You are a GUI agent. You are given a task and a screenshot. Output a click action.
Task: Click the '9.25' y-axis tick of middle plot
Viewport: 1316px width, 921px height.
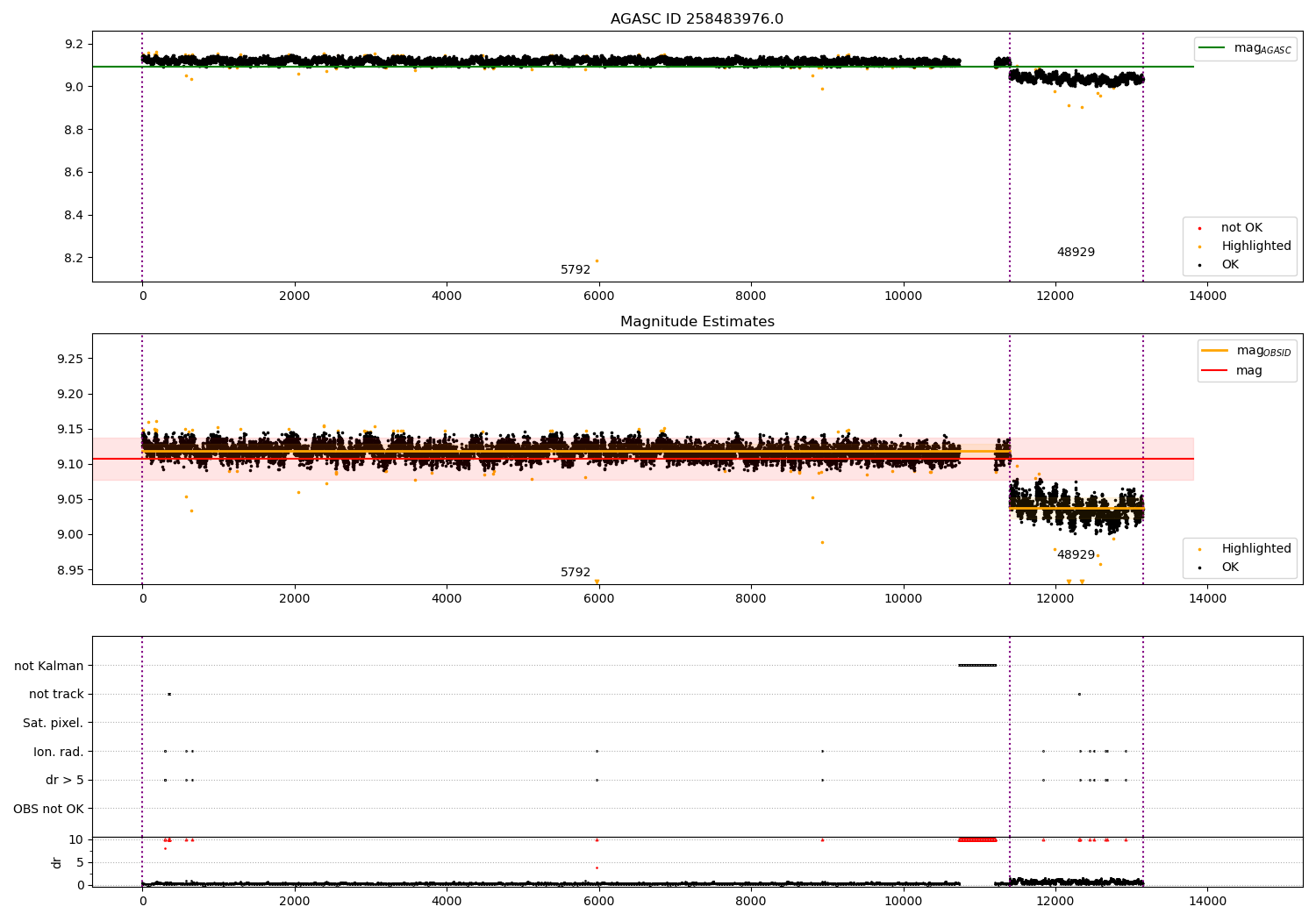[x=70, y=360]
